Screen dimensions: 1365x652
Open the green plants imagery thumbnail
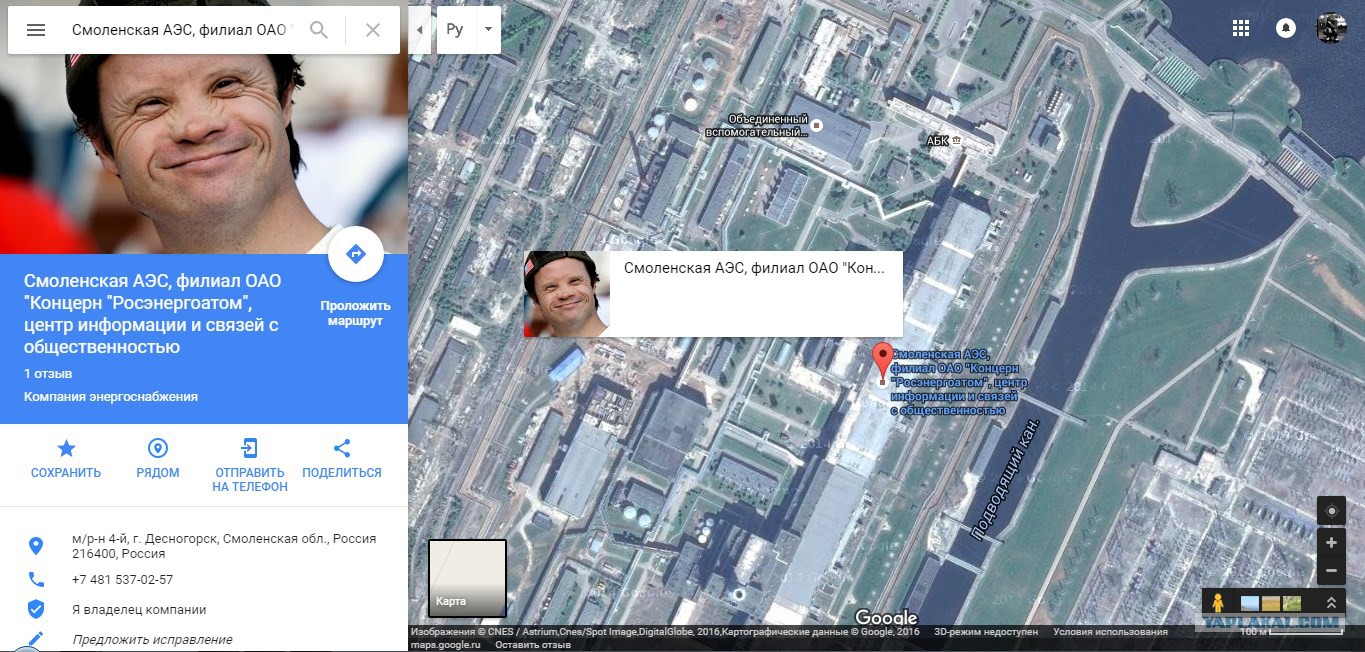1292,603
